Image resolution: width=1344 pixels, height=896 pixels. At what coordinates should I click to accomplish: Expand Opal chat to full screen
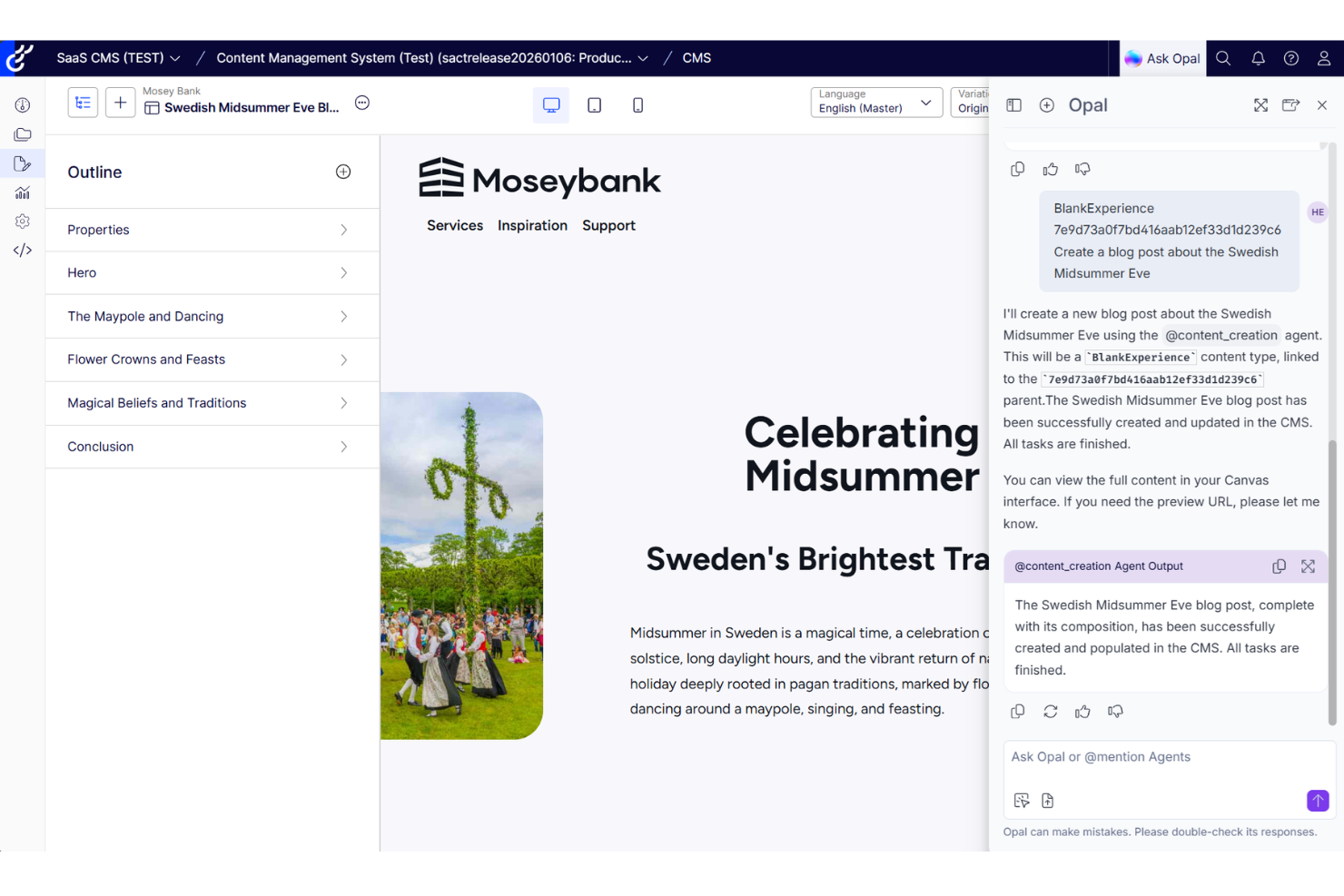pyautogui.click(x=1260, y=105)
